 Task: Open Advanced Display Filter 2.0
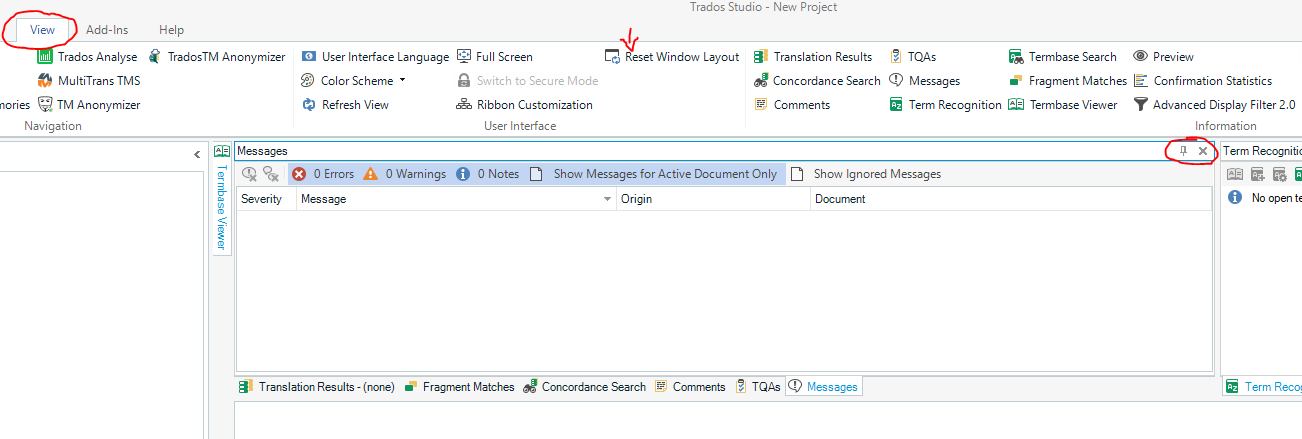1214,105
